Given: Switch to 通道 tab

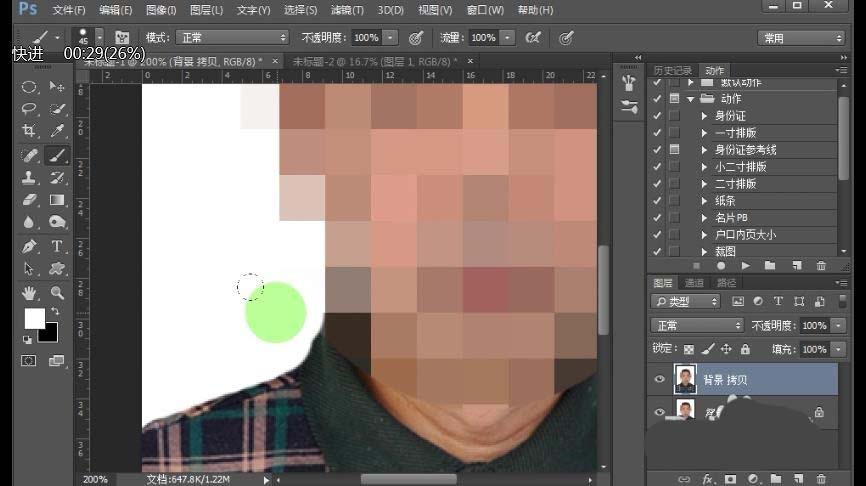Looking at the screenshot, I should click(694, 283).
